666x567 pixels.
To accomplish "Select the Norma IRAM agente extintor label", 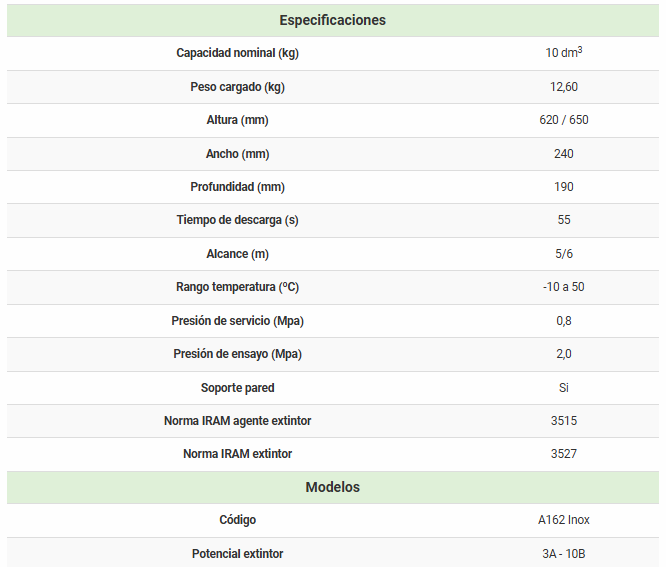I will (x=237, y=421).
